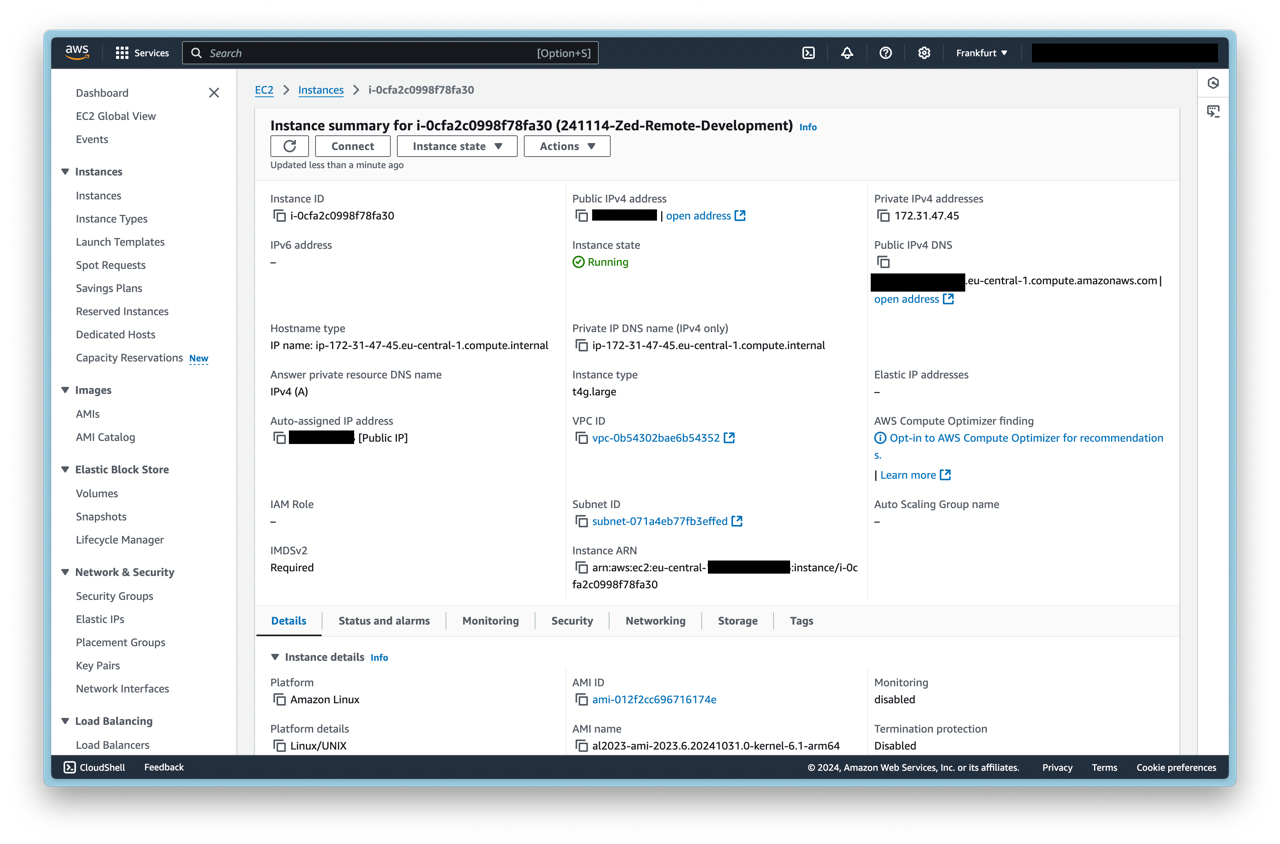Click the Connect button
This screenshot has height=844, width=1280.
[352, 146]
